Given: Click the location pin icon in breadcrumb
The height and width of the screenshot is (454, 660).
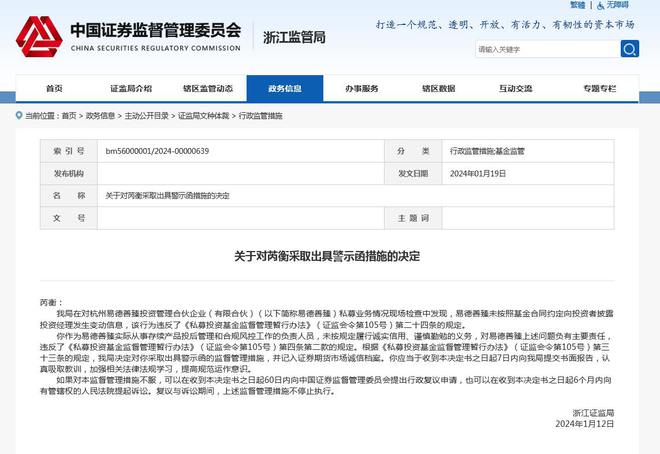Looking at the screenshot, I should 19,115.
